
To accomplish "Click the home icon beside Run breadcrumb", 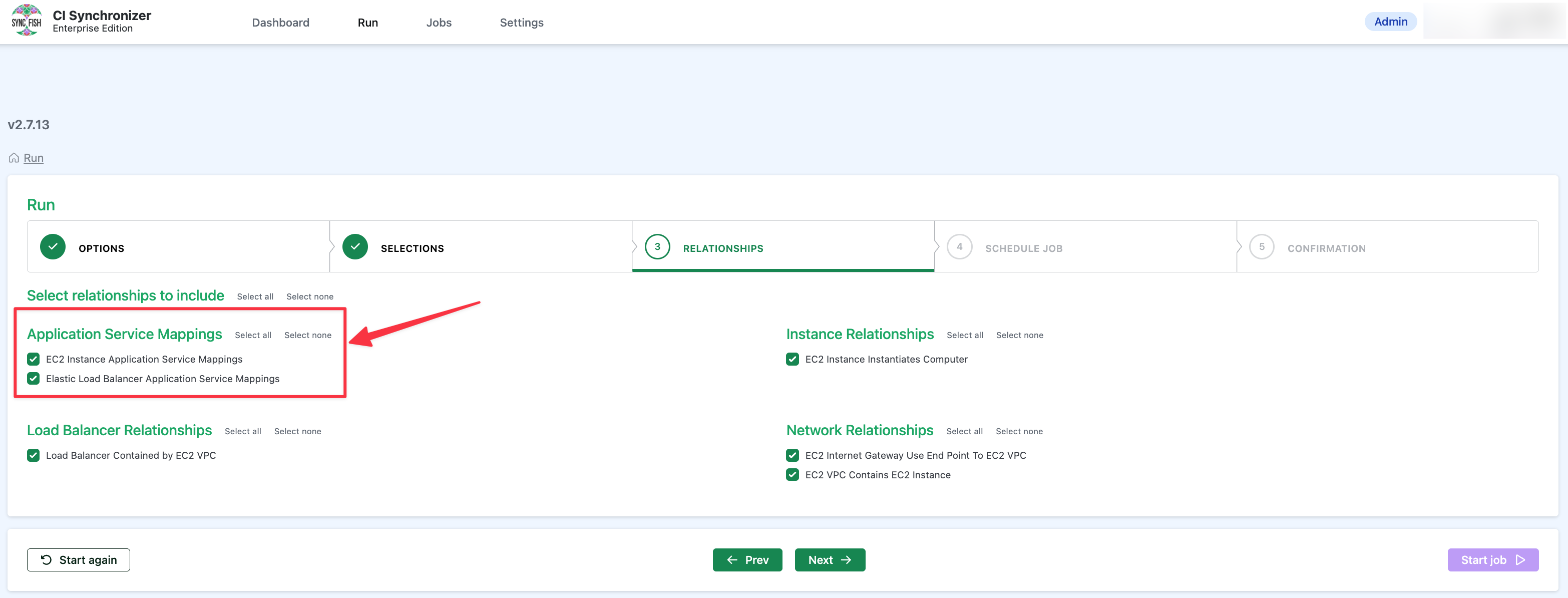I will (x=14, y=158).
